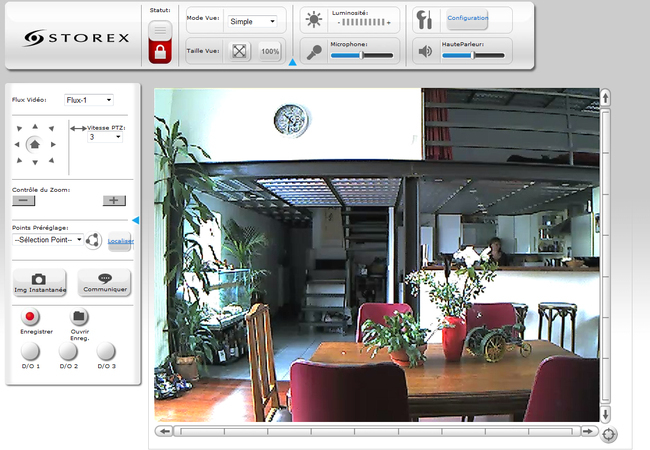Toggle the HauteParleur speaker icon
This screenshot has height=450, width=650.
pos(425,52)
